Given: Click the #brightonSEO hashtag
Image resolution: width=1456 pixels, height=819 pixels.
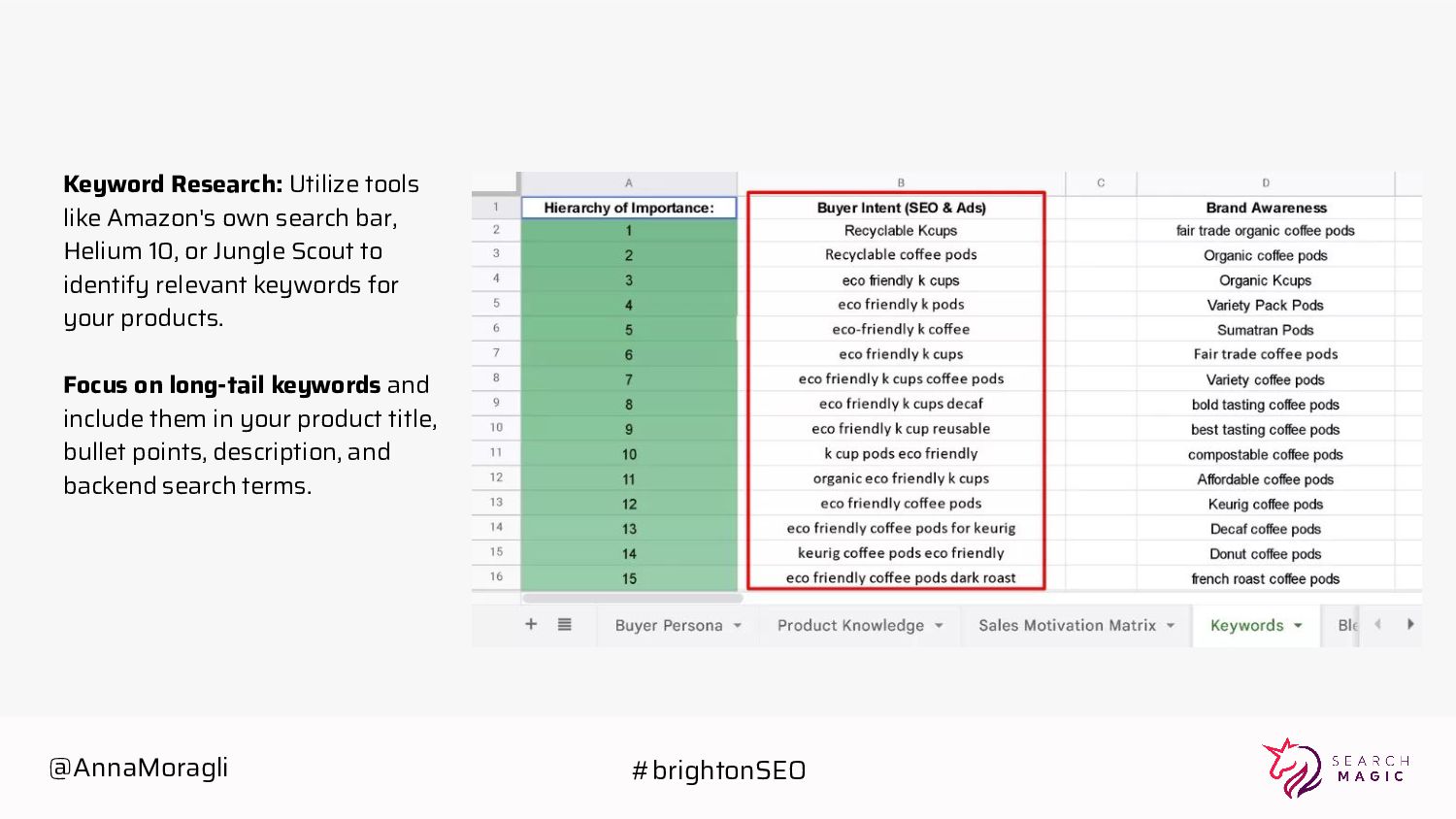Looking at the screenshot, I should click(x=719, y=770).
